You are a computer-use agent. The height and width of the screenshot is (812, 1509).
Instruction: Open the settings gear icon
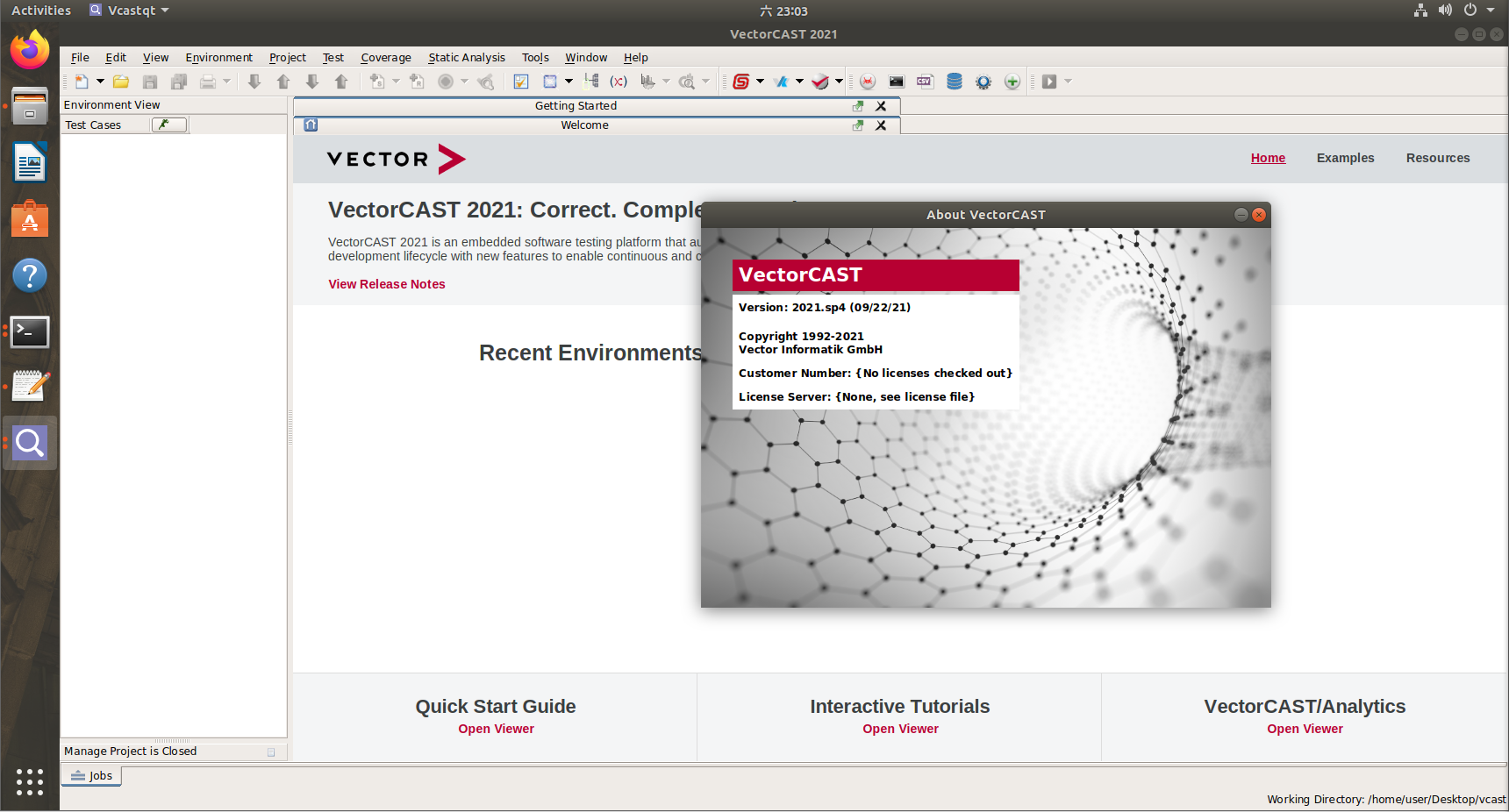(x=983, y=81)
